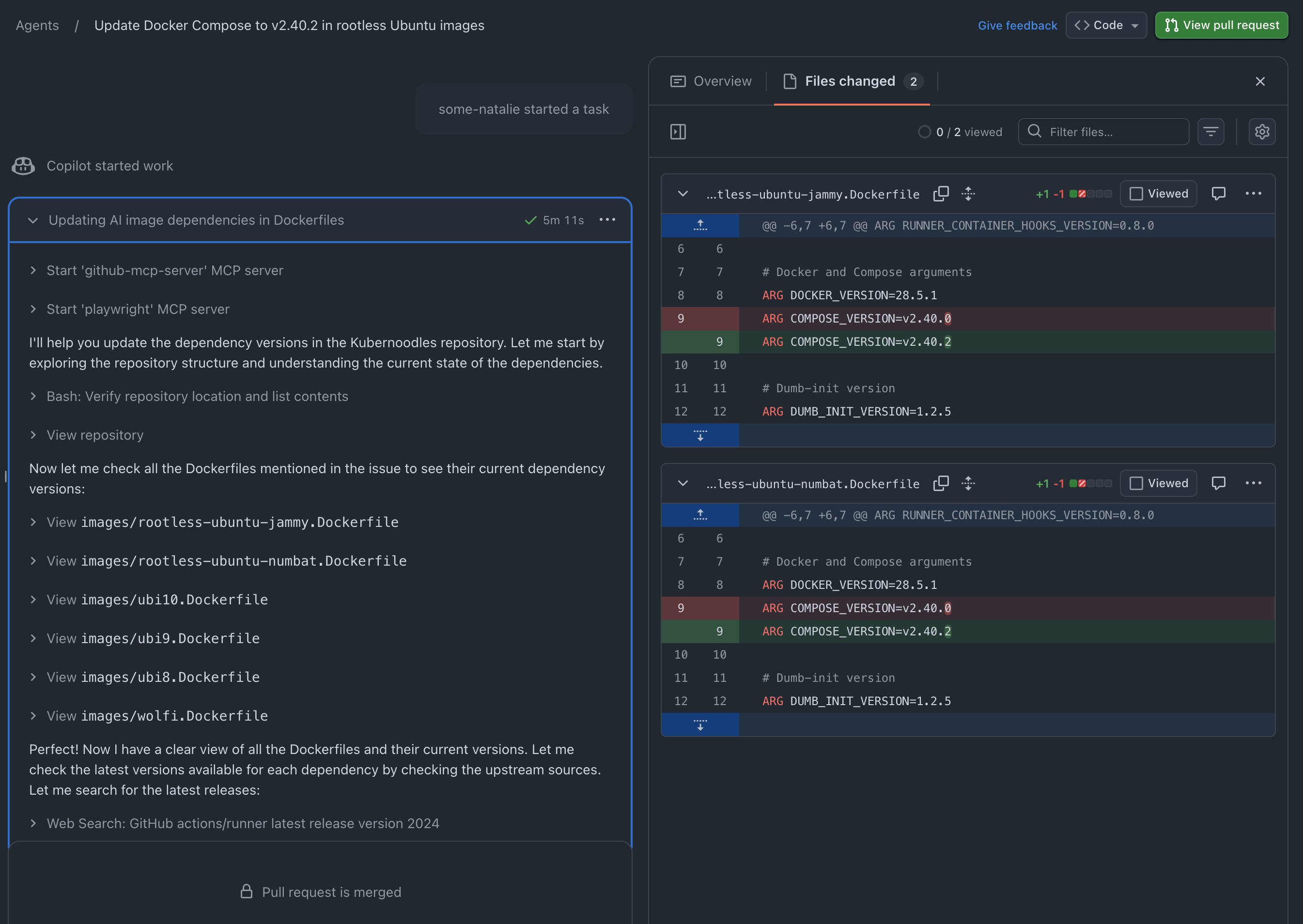The width and height of the screenshot is (1303, 924).
Task: Copy the jammy Dockerfile path
Action: (x=941, y=193)
